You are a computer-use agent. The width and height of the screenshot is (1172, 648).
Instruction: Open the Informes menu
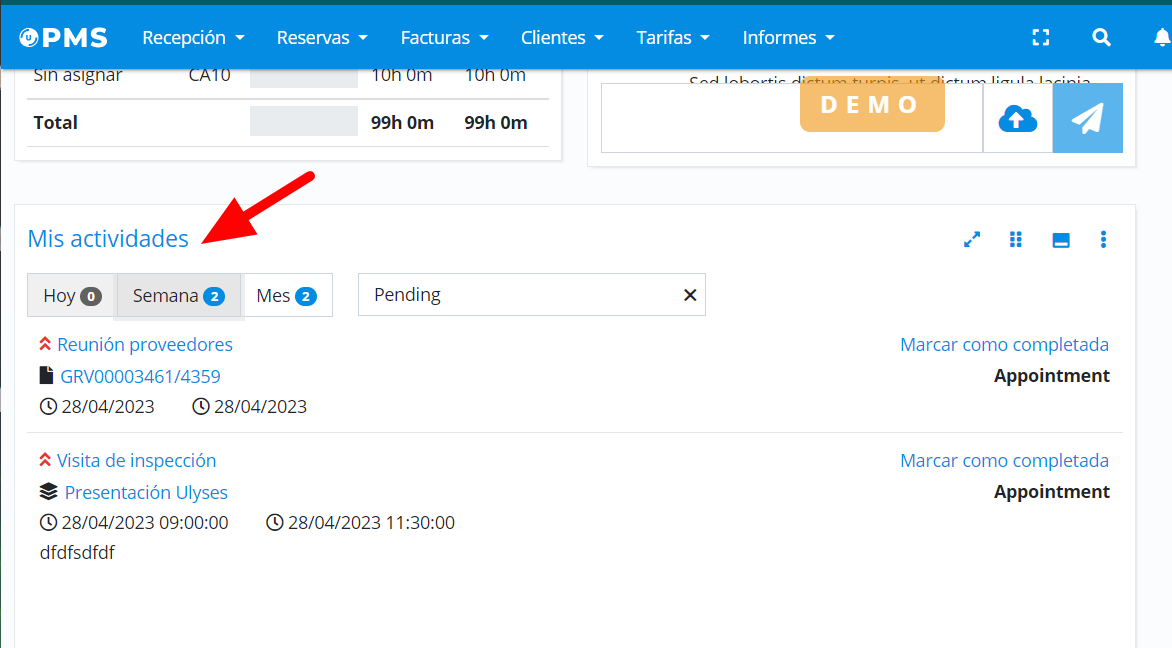coord(788,38)
